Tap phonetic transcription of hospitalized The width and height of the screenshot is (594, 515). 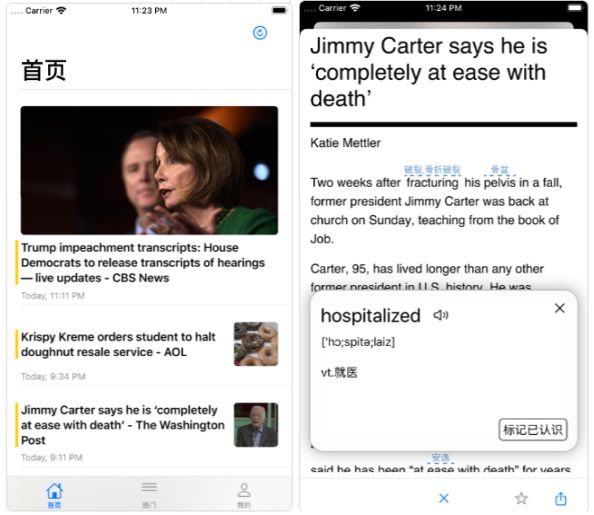(358, 342)
